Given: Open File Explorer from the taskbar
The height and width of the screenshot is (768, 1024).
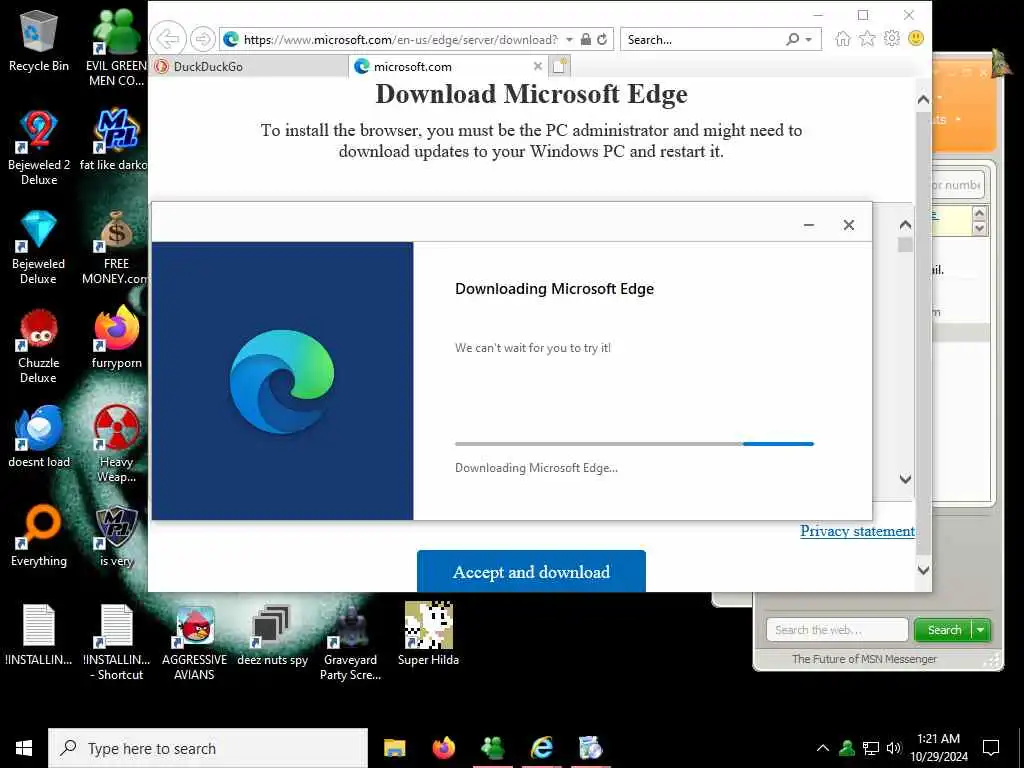Looking at the screenshot, I should click(x=394, y=748).
